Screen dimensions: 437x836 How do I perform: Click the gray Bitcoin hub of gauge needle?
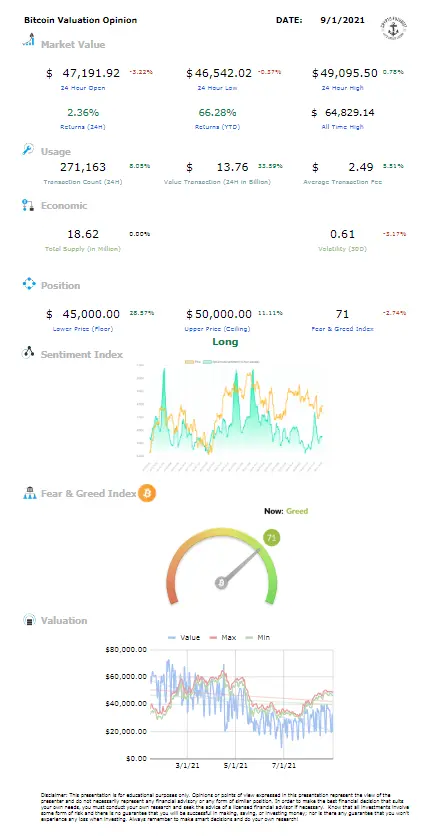click(x=221, y=583)
